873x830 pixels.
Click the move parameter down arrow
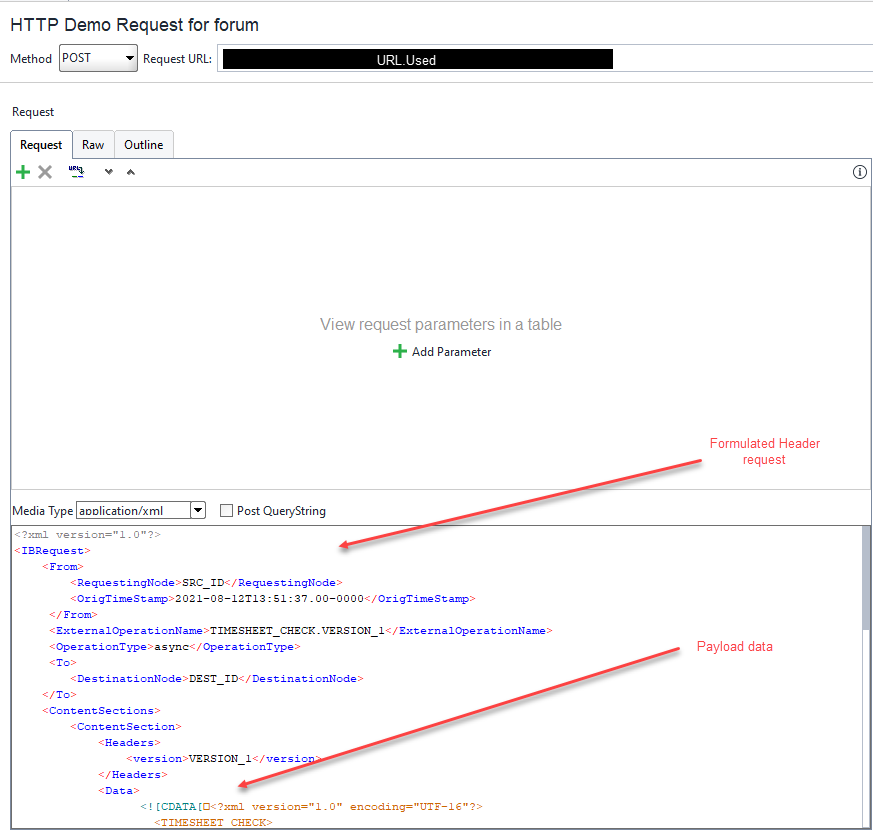click(108, 173)
